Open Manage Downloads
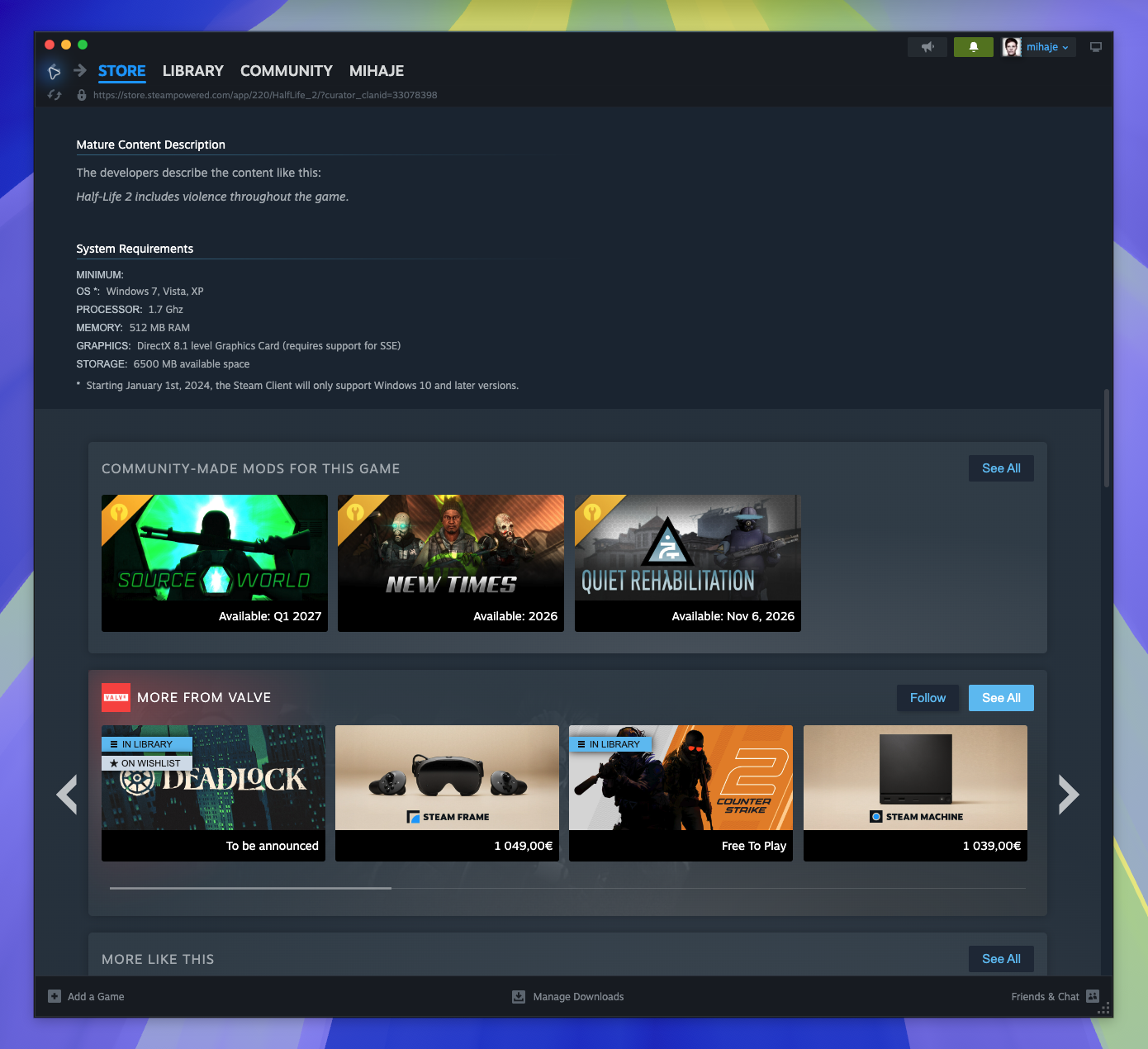This screenshot has height=1049, width=1148. coord(578,997)
